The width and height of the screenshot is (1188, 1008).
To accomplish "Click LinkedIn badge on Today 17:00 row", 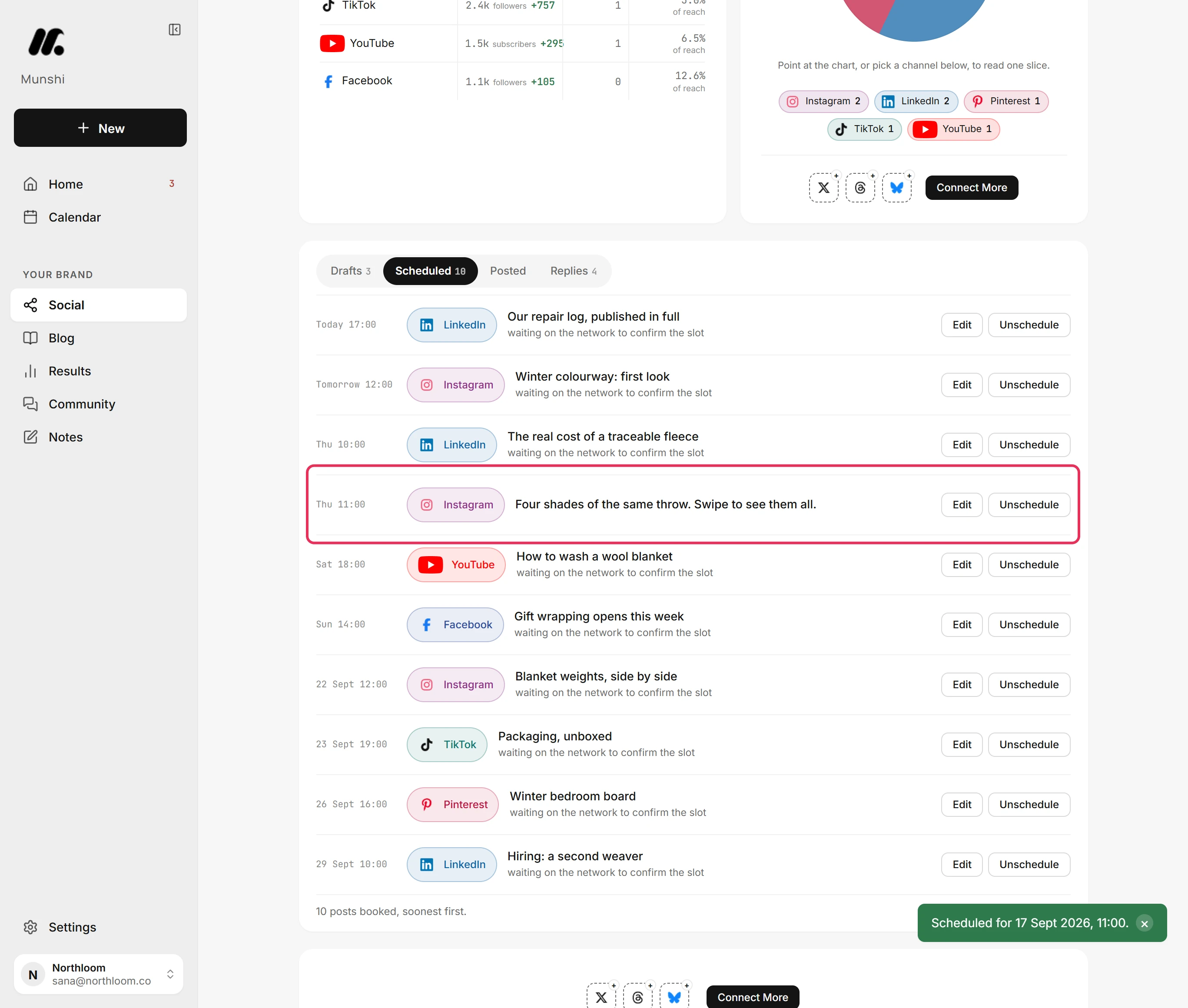I will pos(451,325).
